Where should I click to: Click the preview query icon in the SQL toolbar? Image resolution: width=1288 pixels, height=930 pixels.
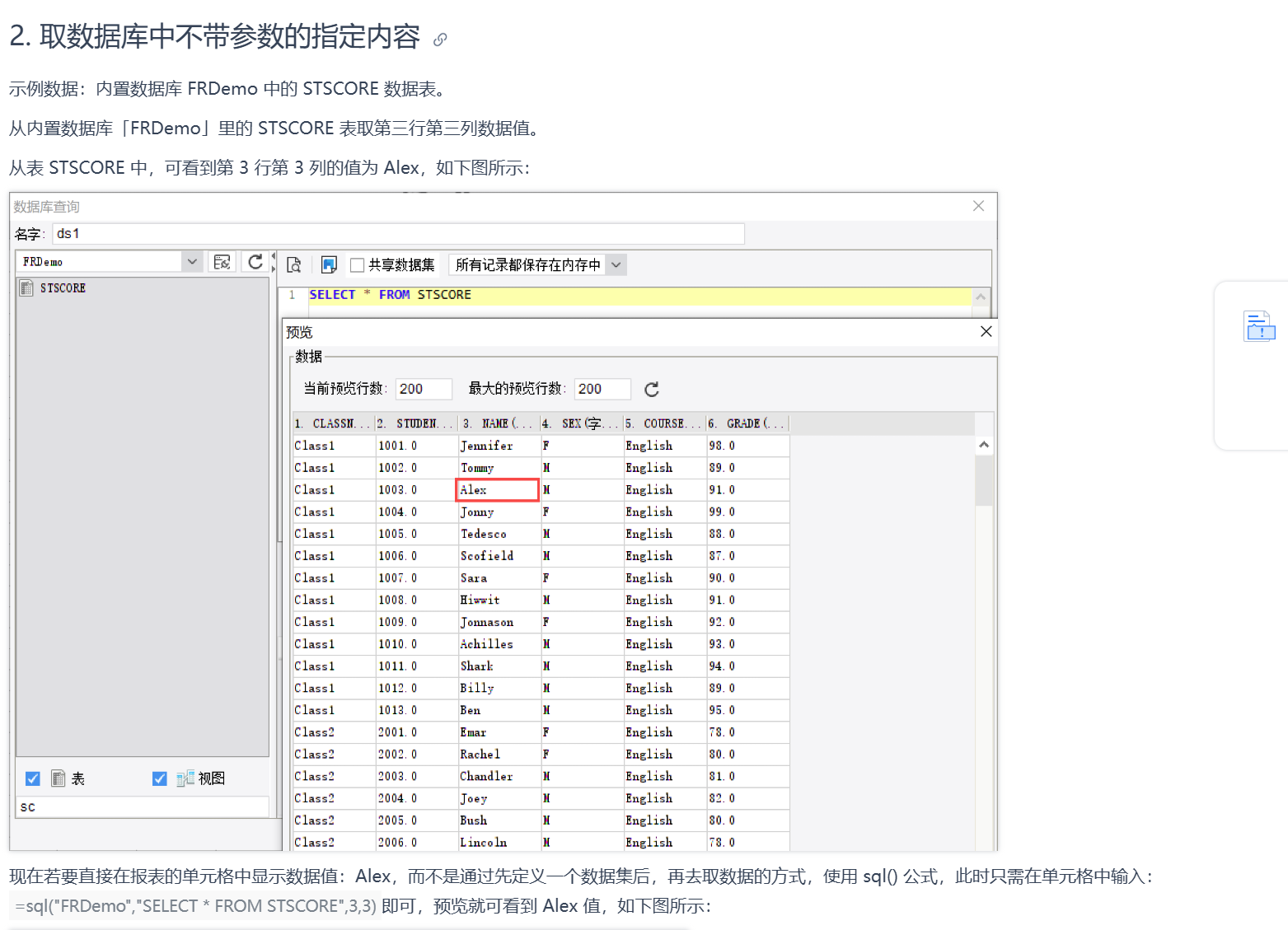[x=293, y=264]
